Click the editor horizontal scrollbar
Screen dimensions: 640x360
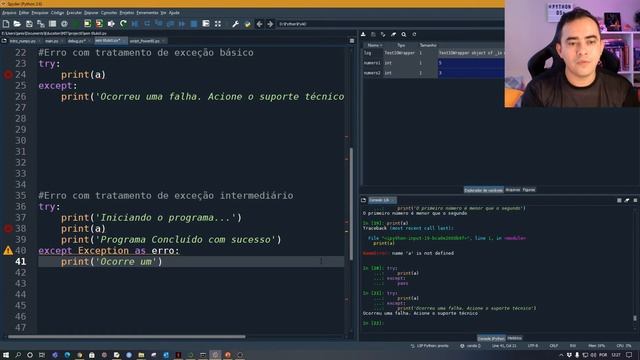[127, 337]
